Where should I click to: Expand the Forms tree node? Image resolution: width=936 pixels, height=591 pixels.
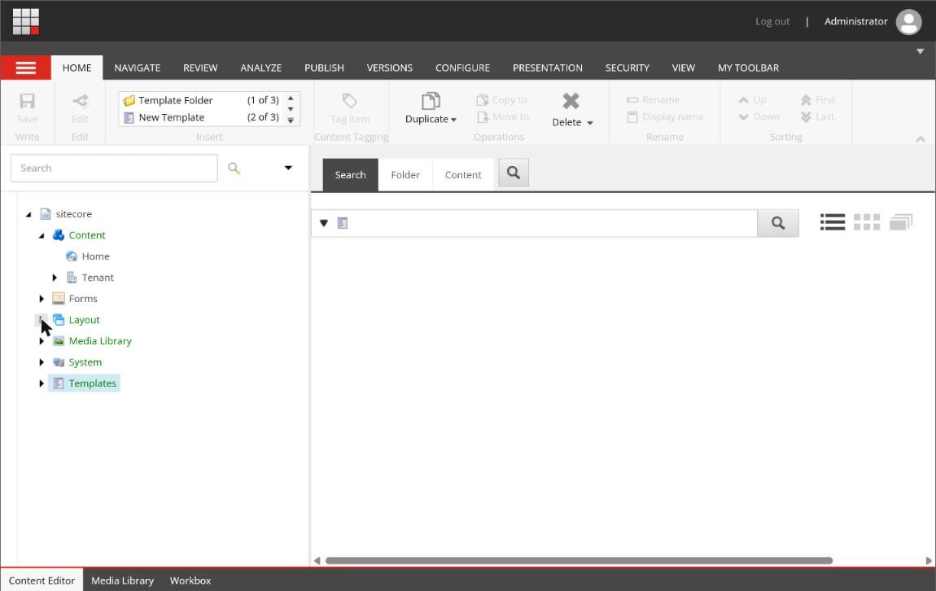(x=42, y=298)
